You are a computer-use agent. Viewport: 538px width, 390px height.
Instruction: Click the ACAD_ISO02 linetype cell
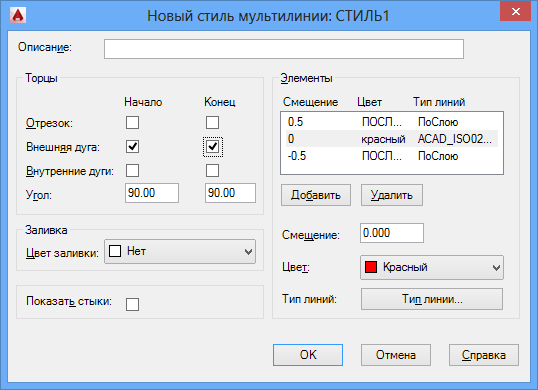tap(455, 139)
